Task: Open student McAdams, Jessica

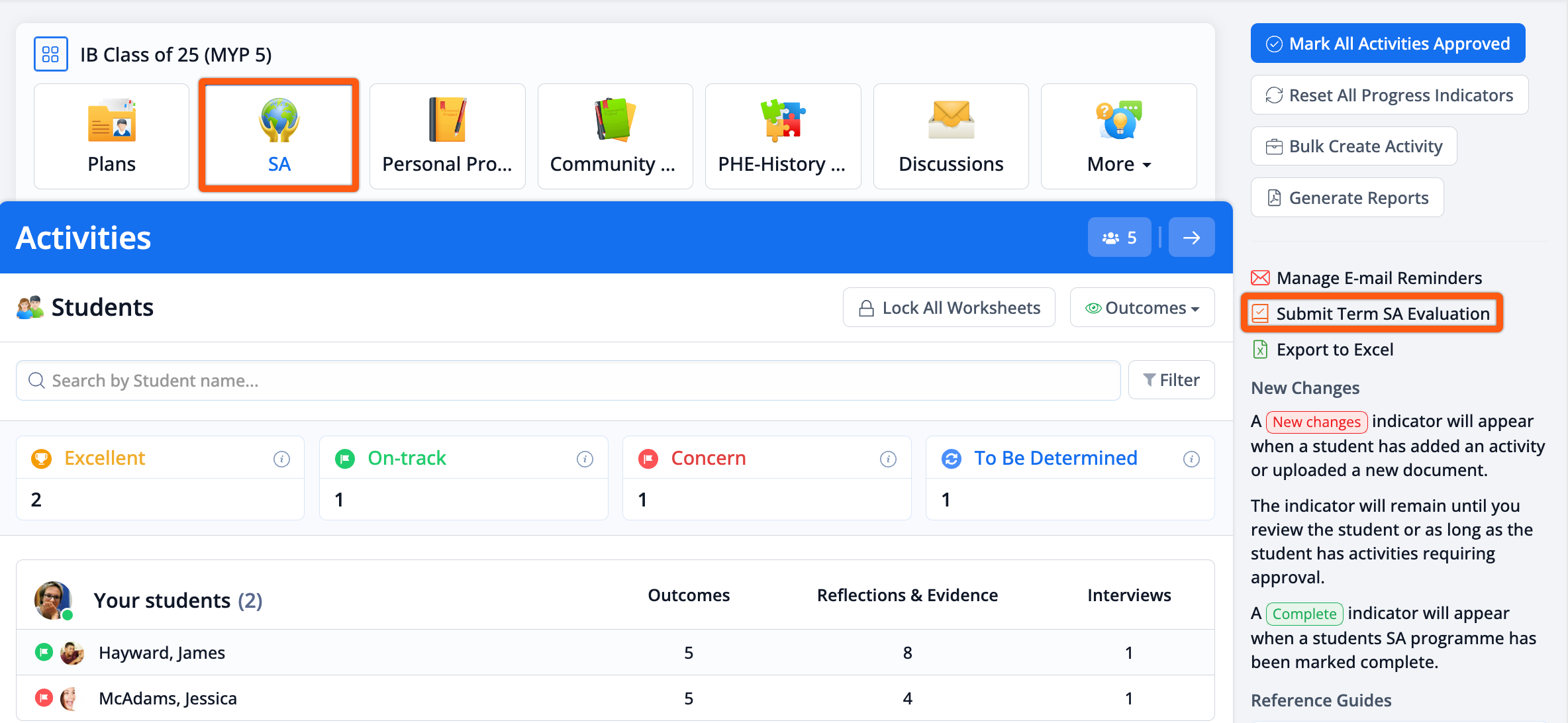Action: pyautogui.click(x=168, y=699)
